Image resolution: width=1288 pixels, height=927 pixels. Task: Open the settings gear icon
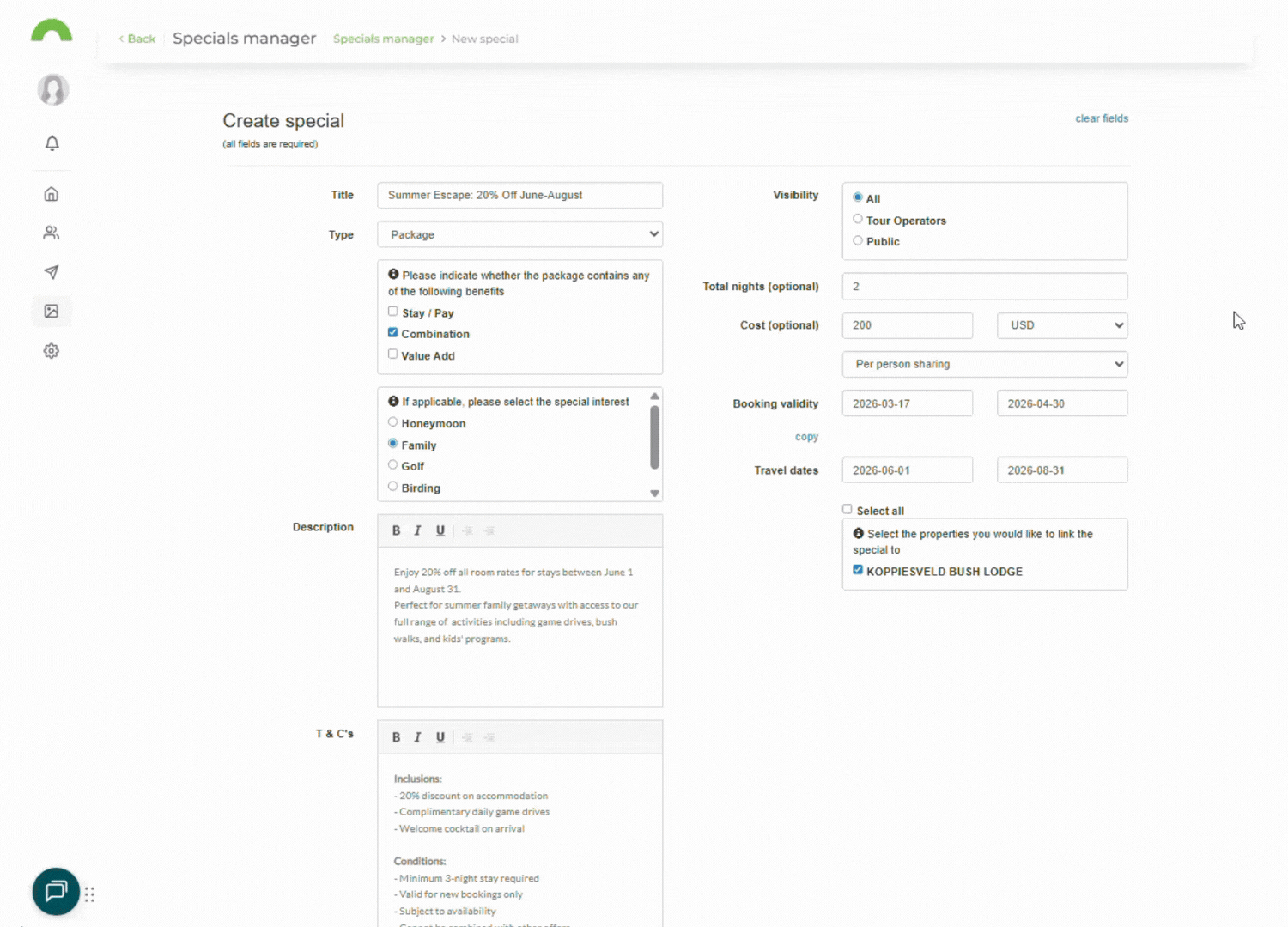point(52,351)
